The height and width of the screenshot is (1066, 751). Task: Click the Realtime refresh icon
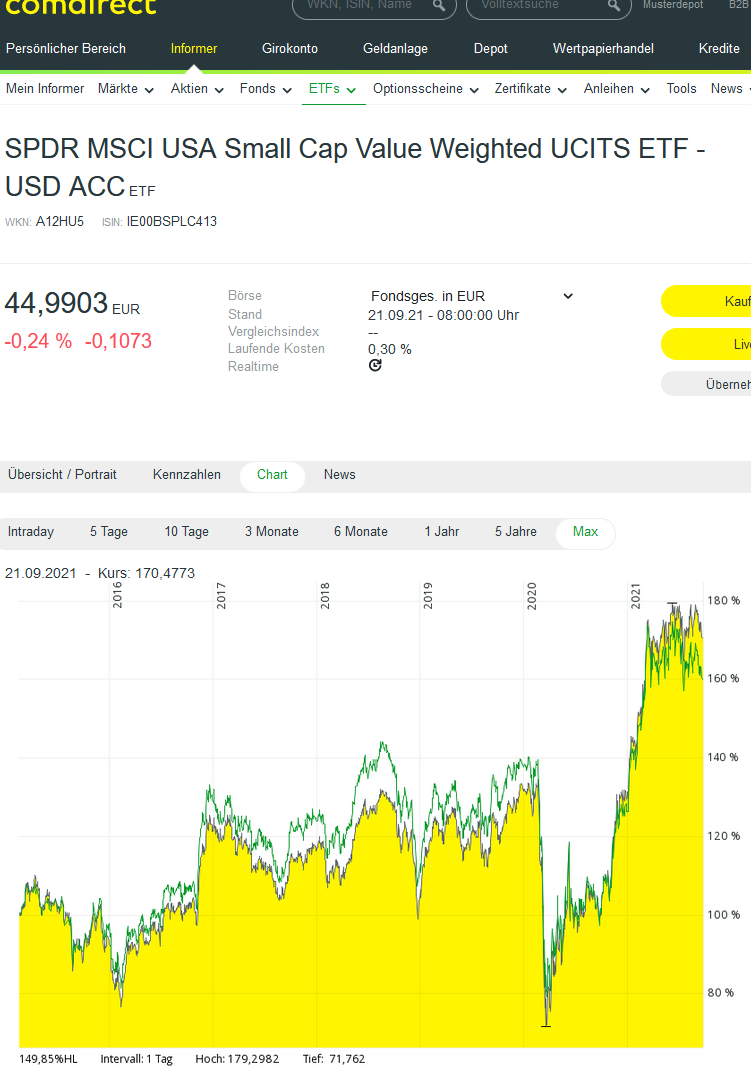[375, 366]
